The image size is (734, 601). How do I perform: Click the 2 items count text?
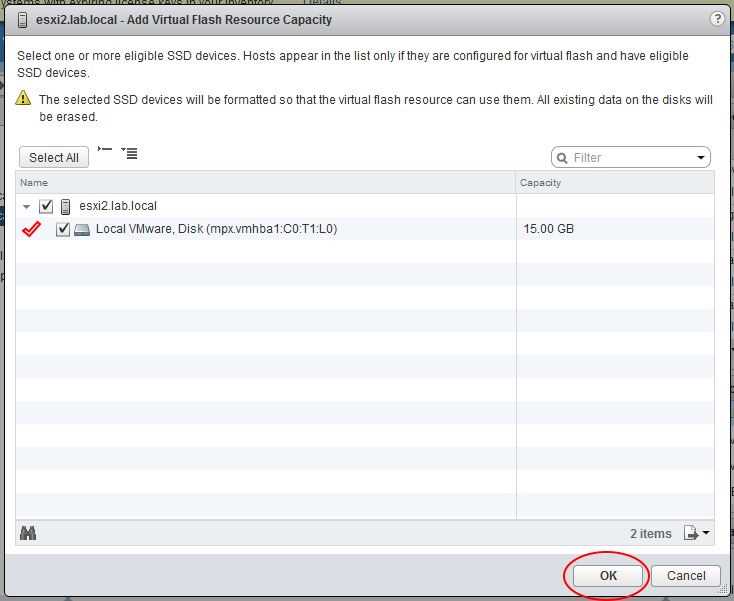click(x=650, y=534)
